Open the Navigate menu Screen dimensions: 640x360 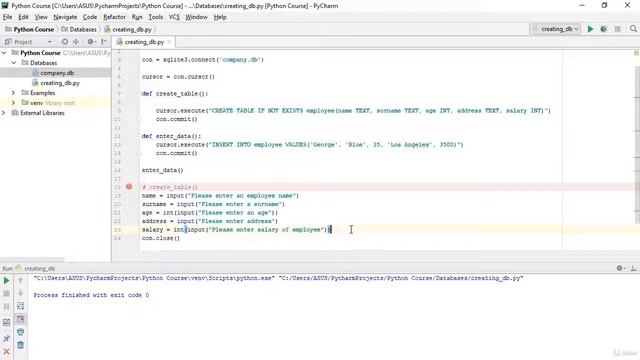pyautogui.click(x=65, y=17)
